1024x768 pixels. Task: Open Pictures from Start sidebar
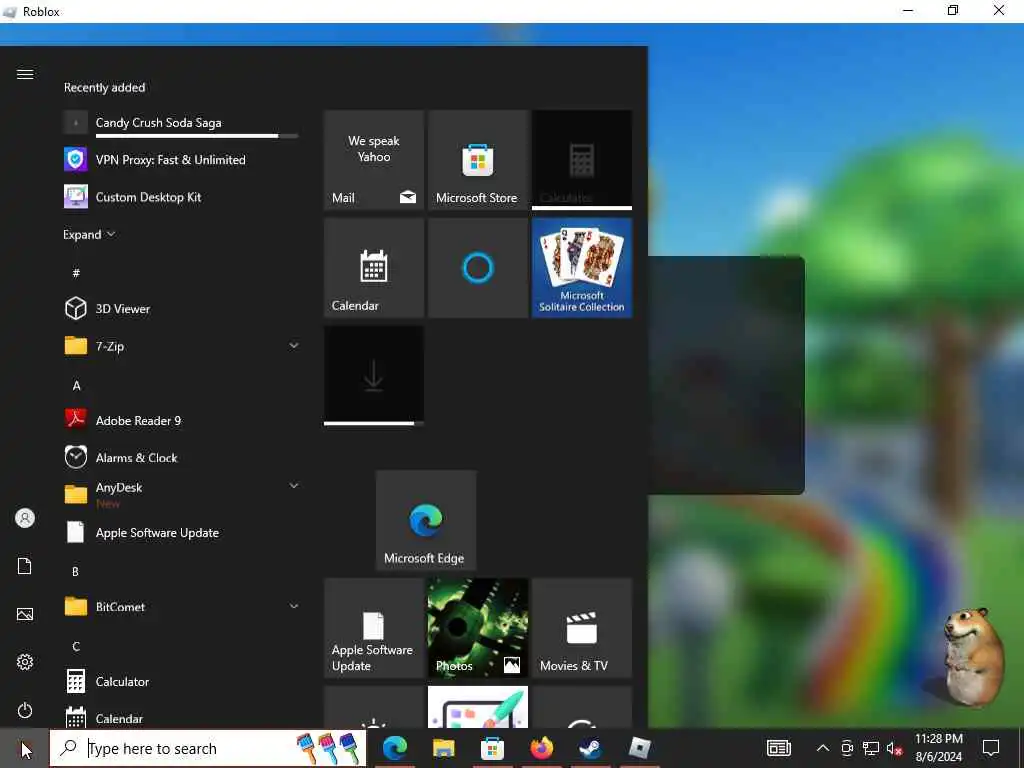(25, 615)
